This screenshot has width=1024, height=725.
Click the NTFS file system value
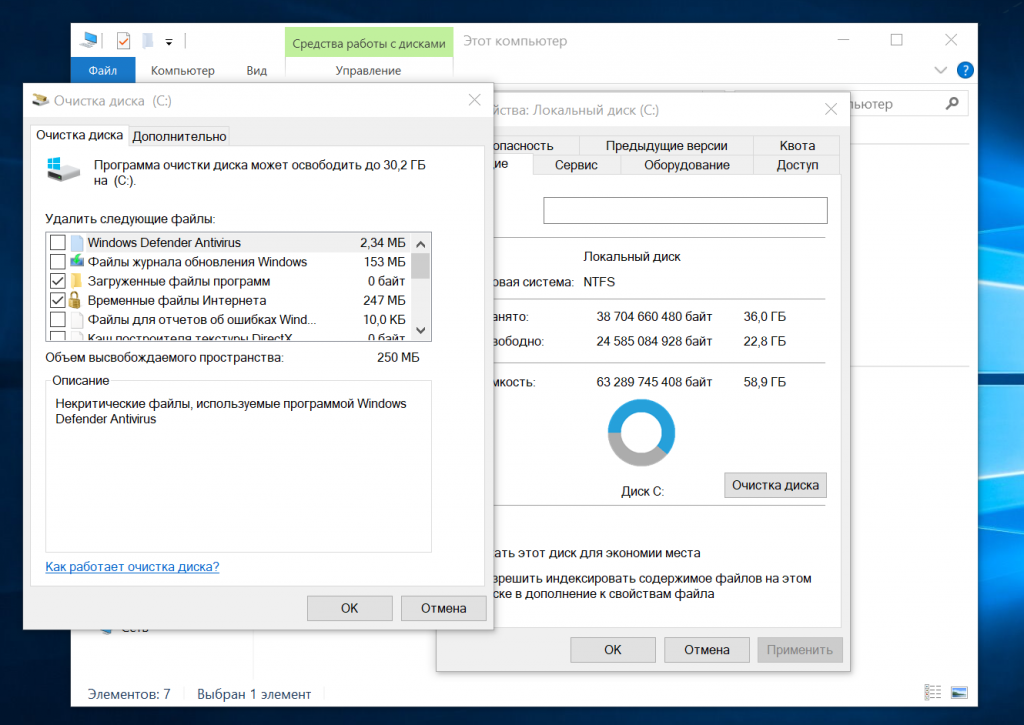[599, 282]
